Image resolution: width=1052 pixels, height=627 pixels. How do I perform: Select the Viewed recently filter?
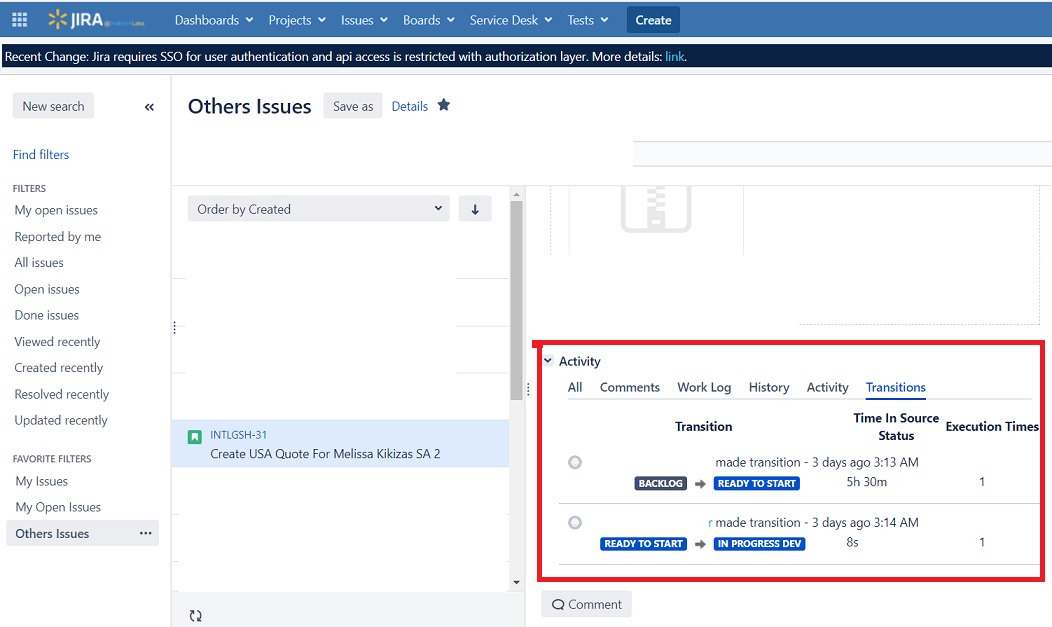(x=57, y=342)
